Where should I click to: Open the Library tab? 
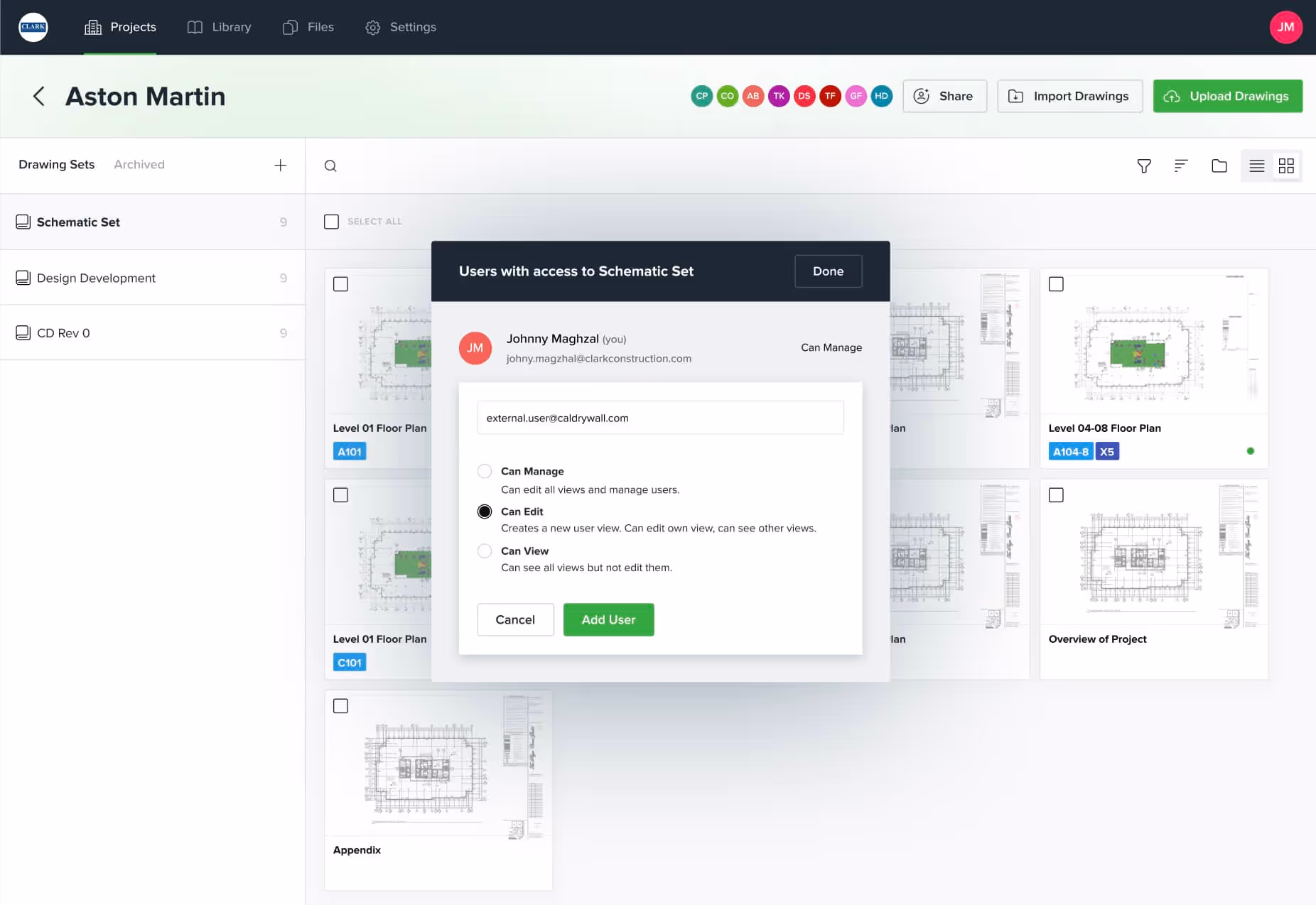219,27
